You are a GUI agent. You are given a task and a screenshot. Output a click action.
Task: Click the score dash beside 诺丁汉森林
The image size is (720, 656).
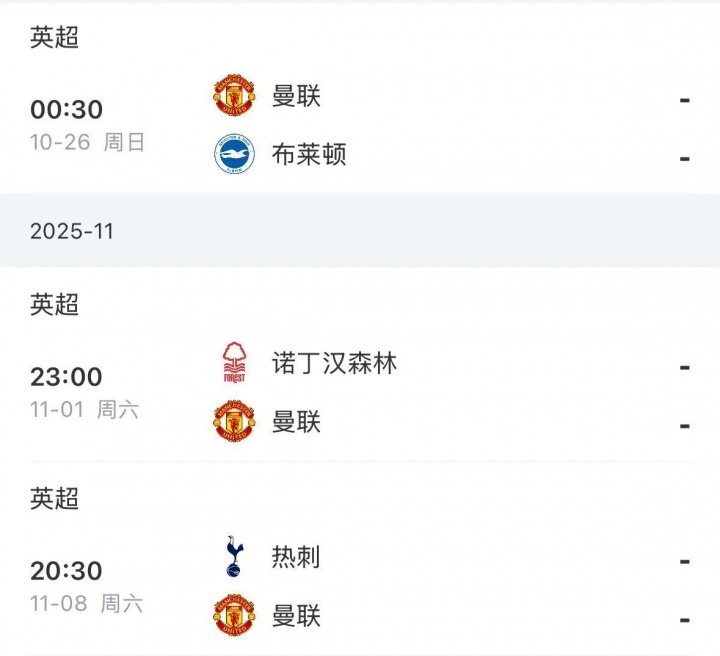685,367
